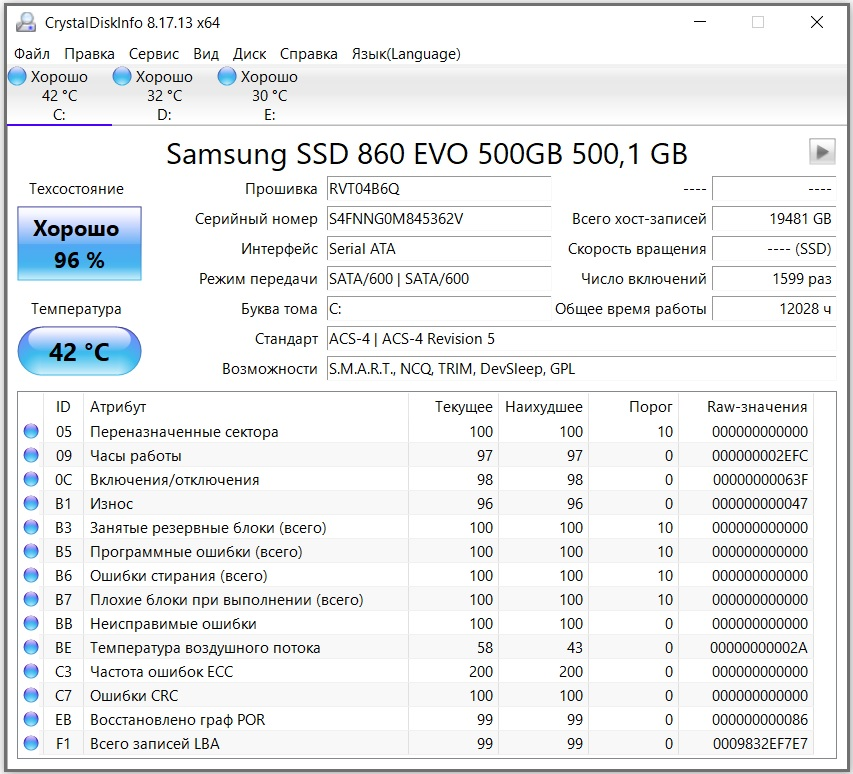Click the Raw-значения column header

[x=757, y=407]
